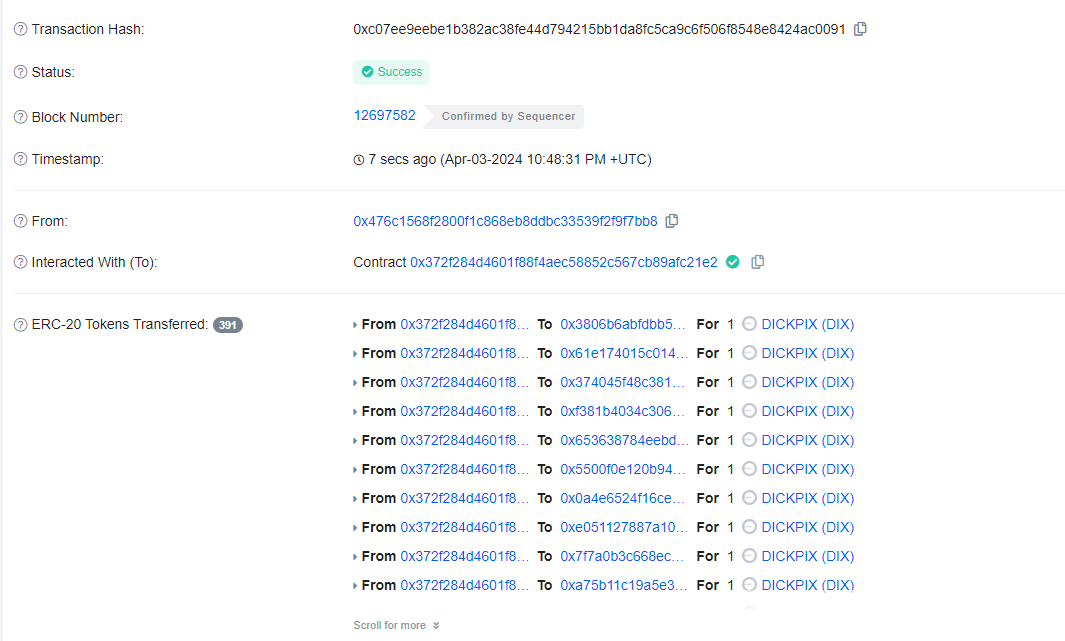Click token icon in 0xe051127887a10 transfer row
Screen dimensions: 1065x641
point(749,527)
